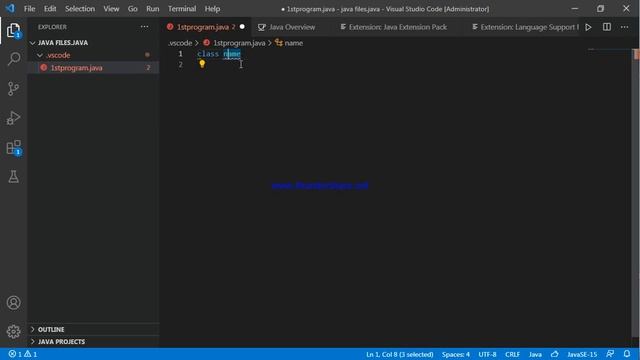This screenshot has height=360, width=640.
Task: Open the Manage gear icon
Action: (x=13, y=331)
